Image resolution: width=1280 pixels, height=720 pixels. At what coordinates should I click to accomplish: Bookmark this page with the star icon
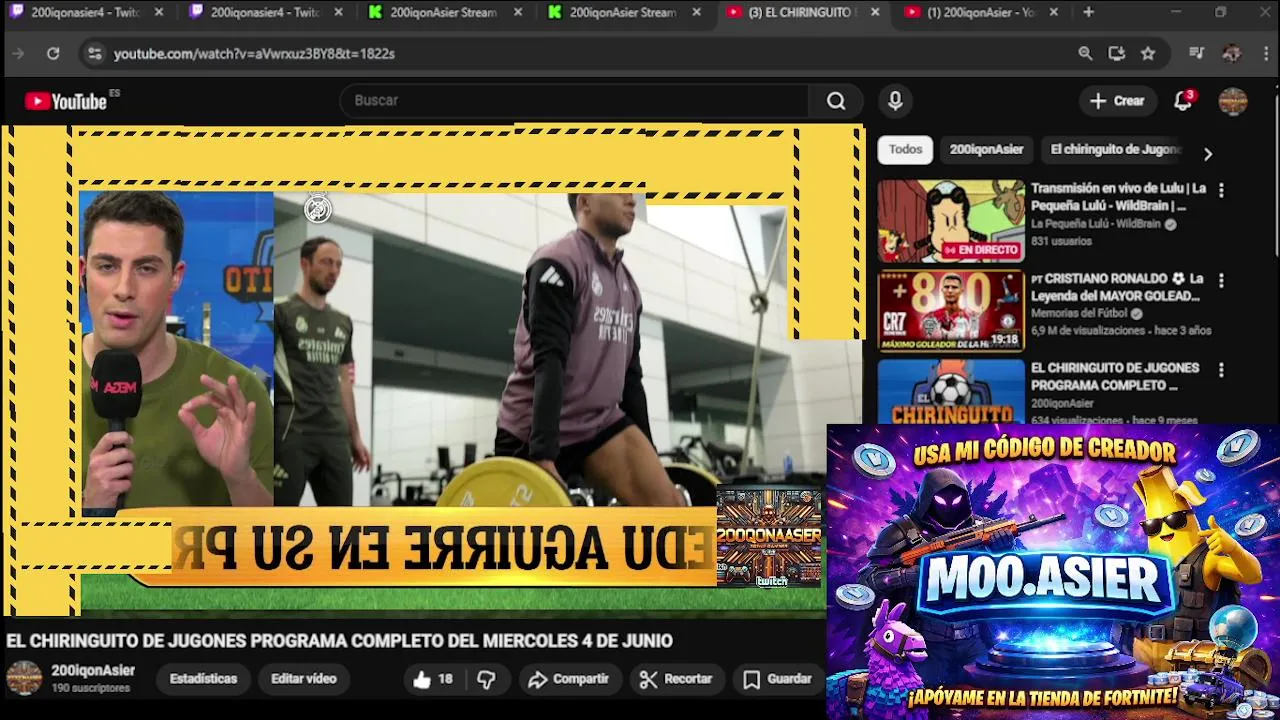1148,53
